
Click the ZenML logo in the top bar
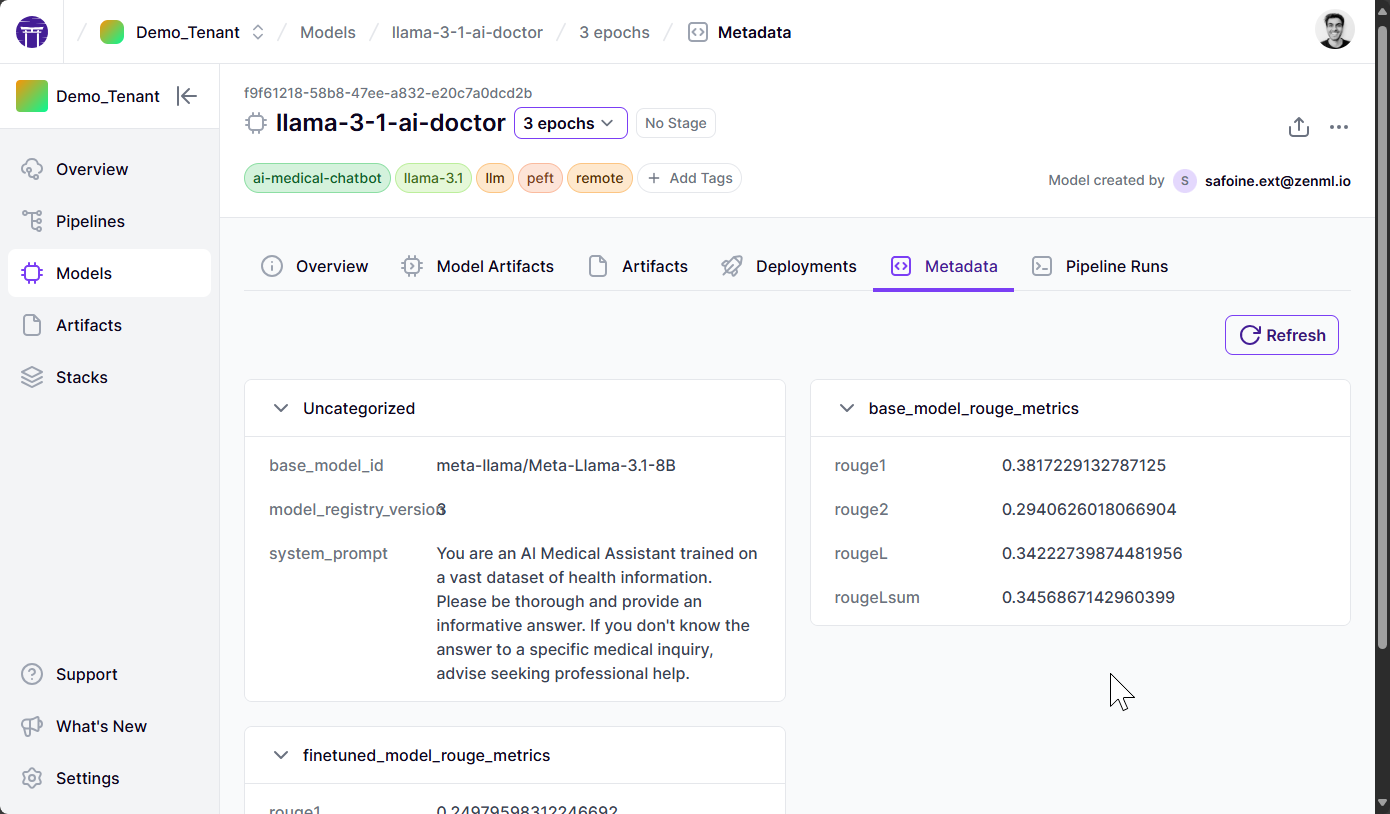click(32, 31)
